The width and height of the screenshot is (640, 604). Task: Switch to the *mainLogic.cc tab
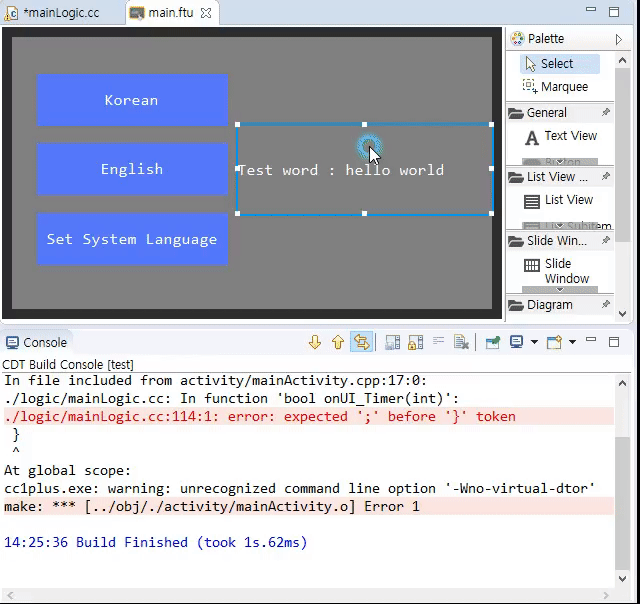click(61, 13)
